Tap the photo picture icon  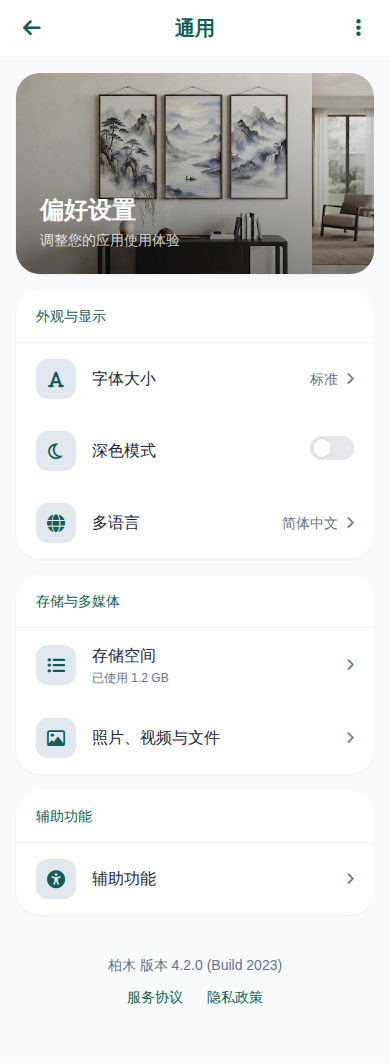pos(56,738)
